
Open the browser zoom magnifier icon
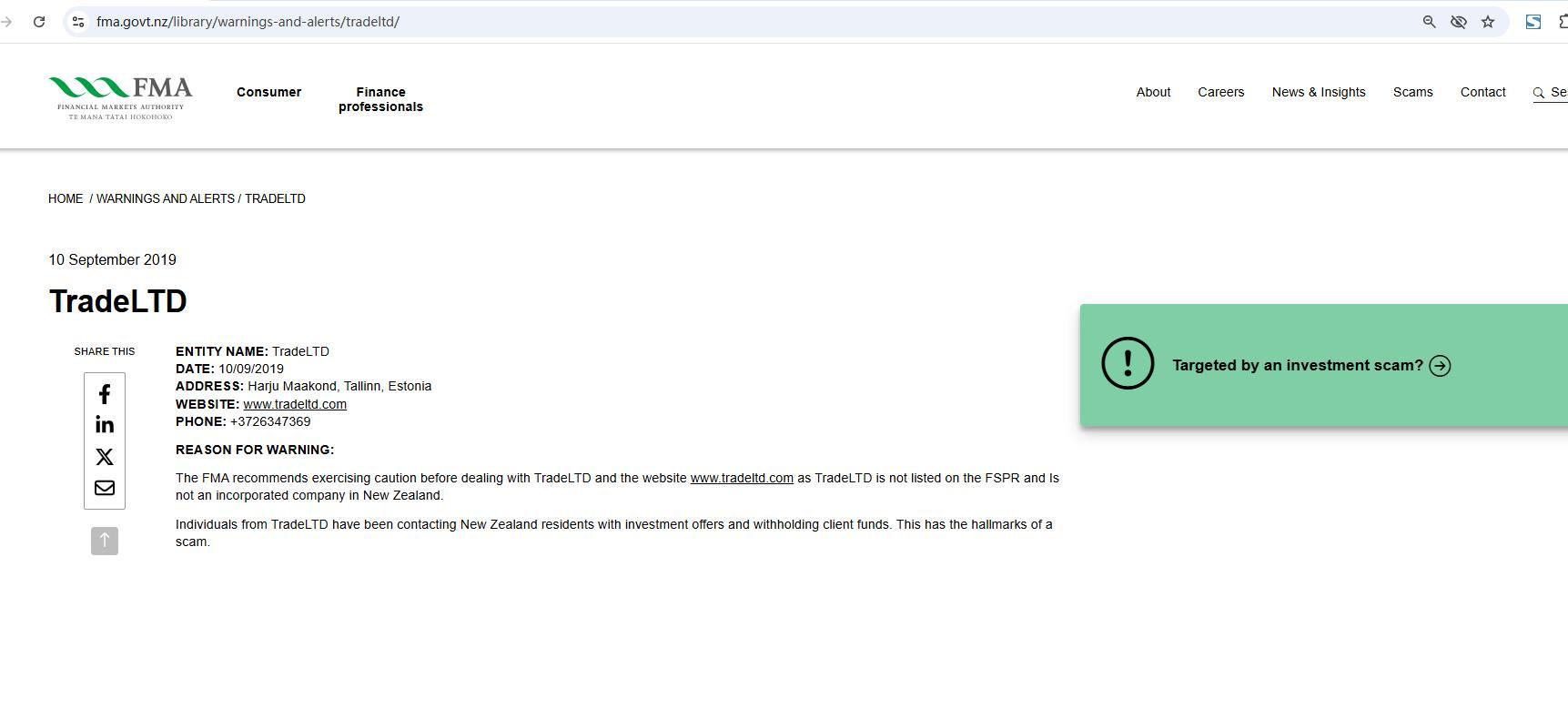(x=1429, y=22)
